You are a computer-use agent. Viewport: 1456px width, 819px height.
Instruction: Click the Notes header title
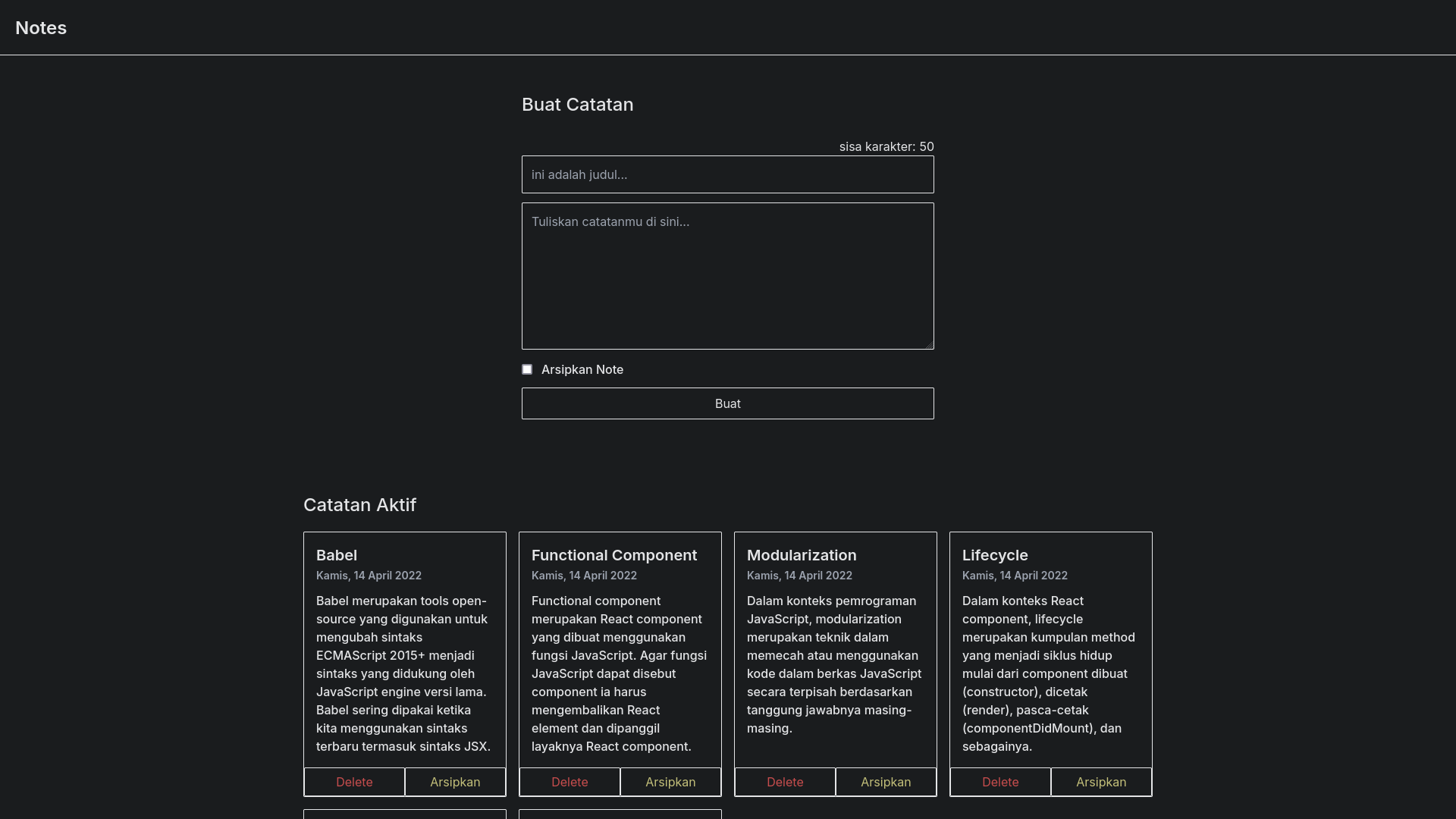[41, 28]
